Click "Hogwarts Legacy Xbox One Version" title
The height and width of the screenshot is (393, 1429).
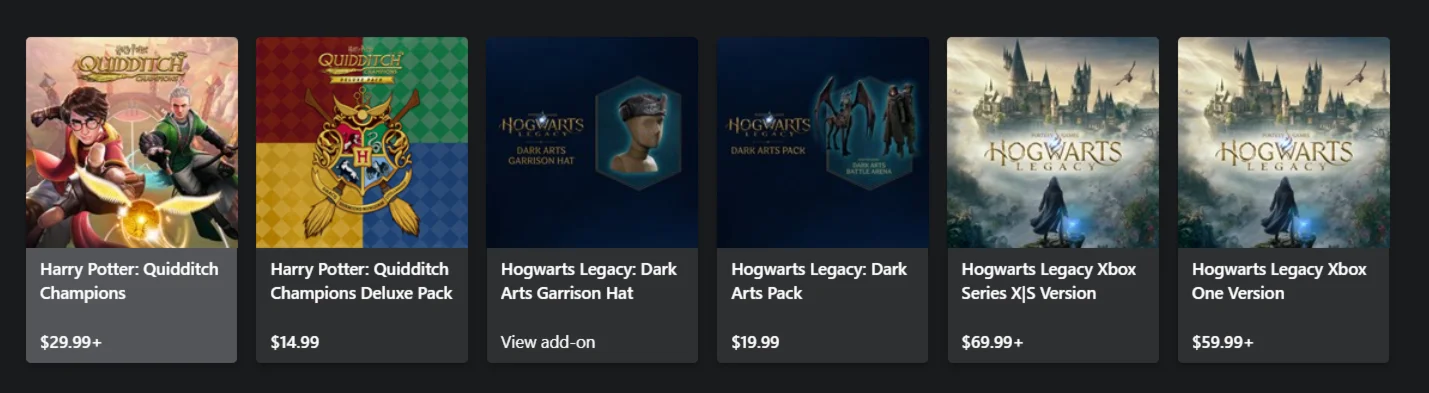(1279, 281)
